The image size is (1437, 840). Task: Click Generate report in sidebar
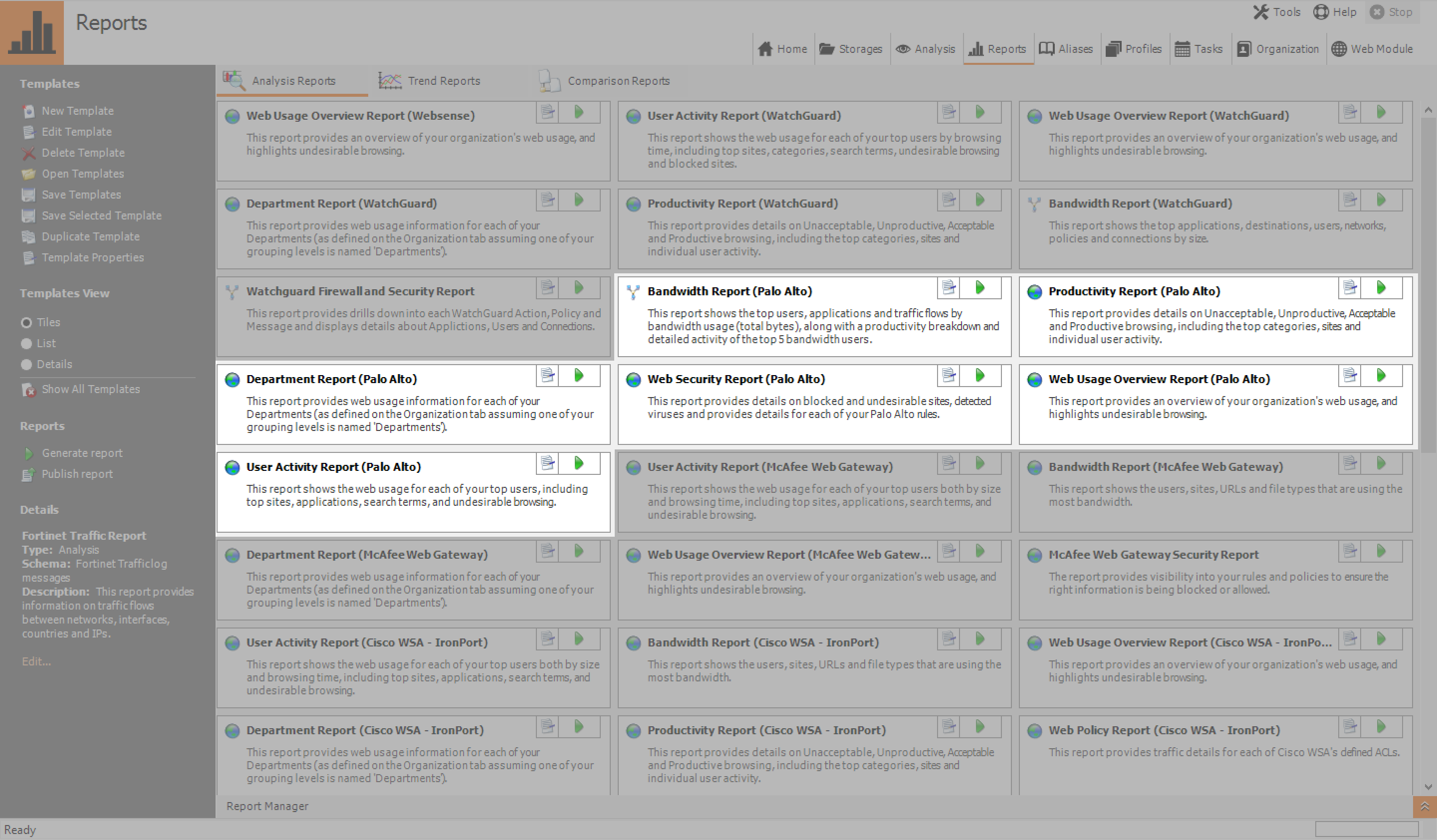pyautogui.click(x=81, y=453)
